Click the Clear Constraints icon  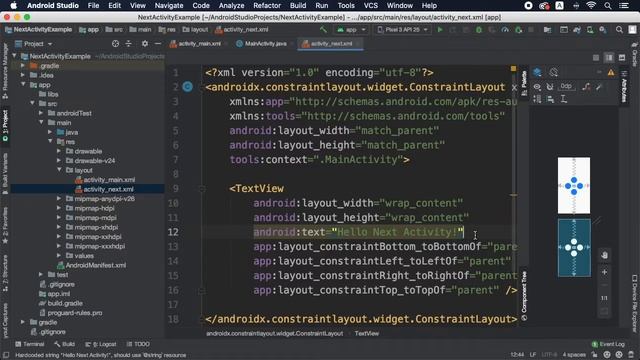586,87
